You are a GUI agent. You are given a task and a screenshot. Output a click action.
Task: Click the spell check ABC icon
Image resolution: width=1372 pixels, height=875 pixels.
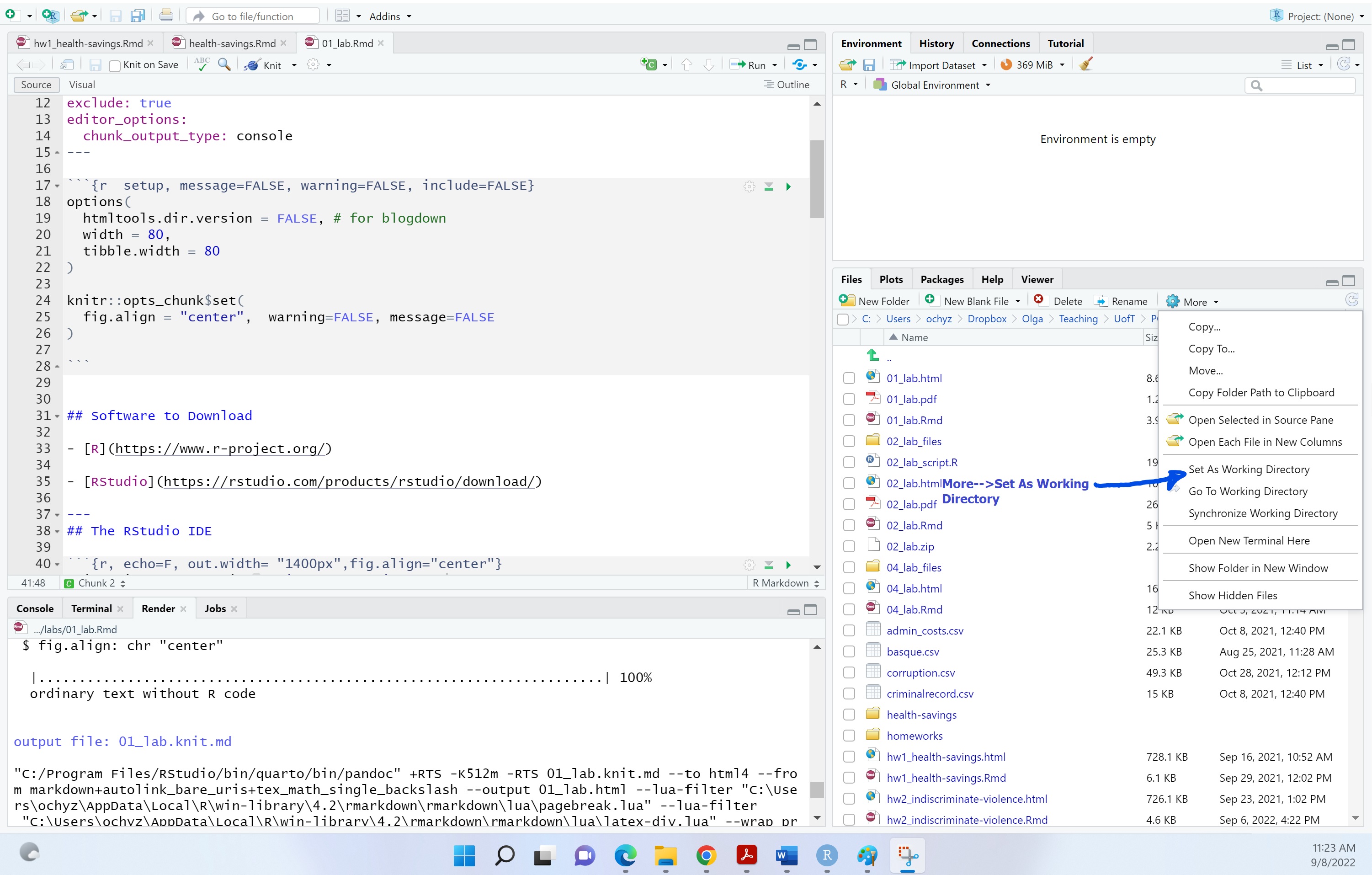coord(202,64)
